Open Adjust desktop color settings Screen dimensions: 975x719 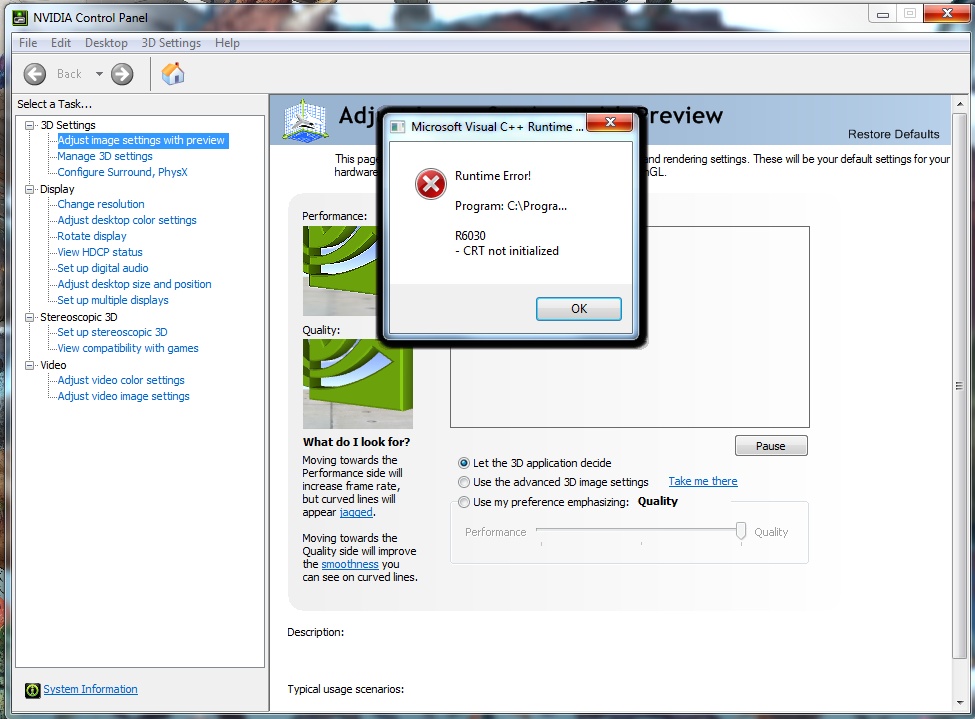click(127, 221)
